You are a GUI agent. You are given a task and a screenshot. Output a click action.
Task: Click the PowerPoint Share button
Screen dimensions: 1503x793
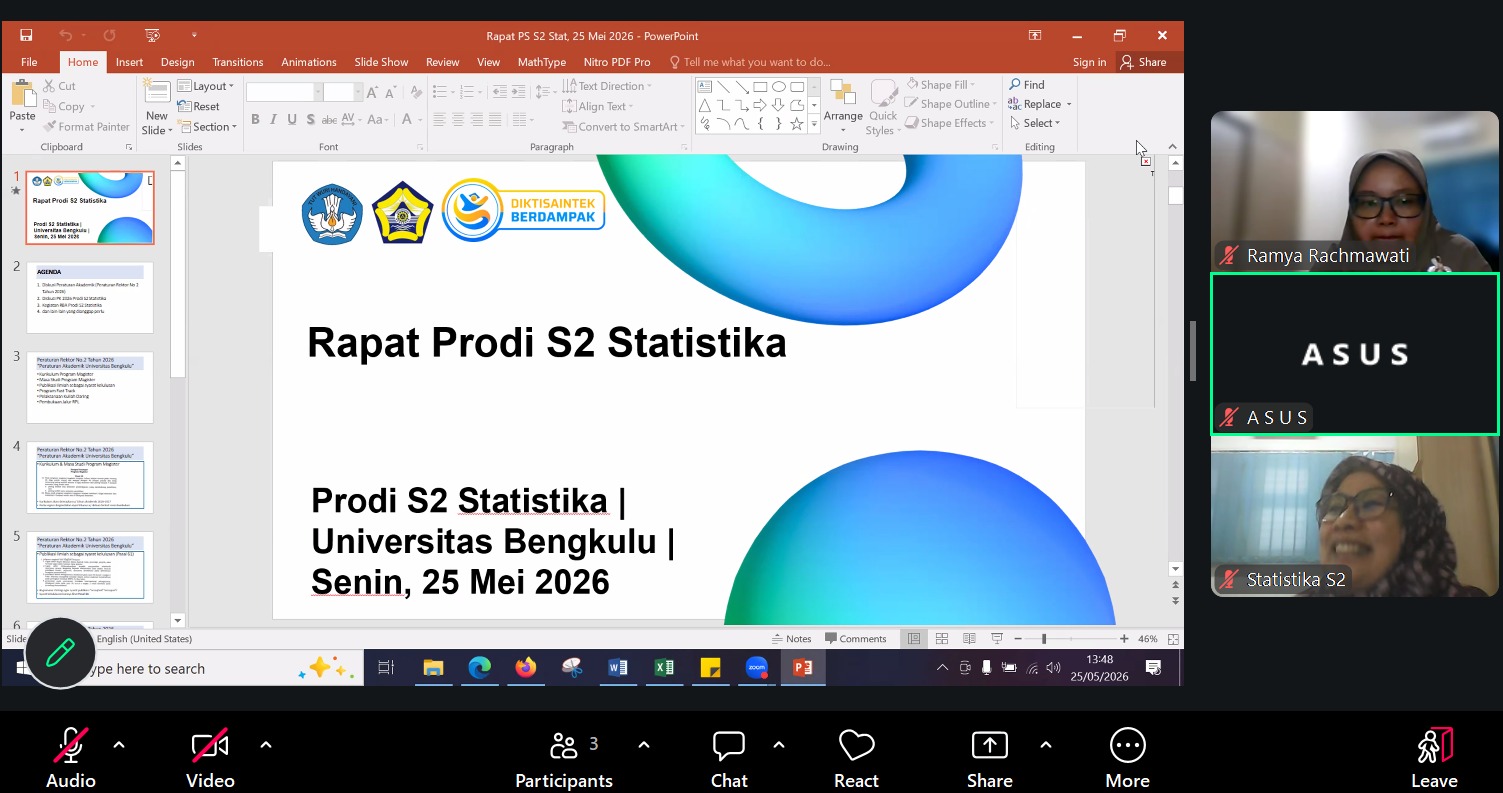pos(1144,62)
